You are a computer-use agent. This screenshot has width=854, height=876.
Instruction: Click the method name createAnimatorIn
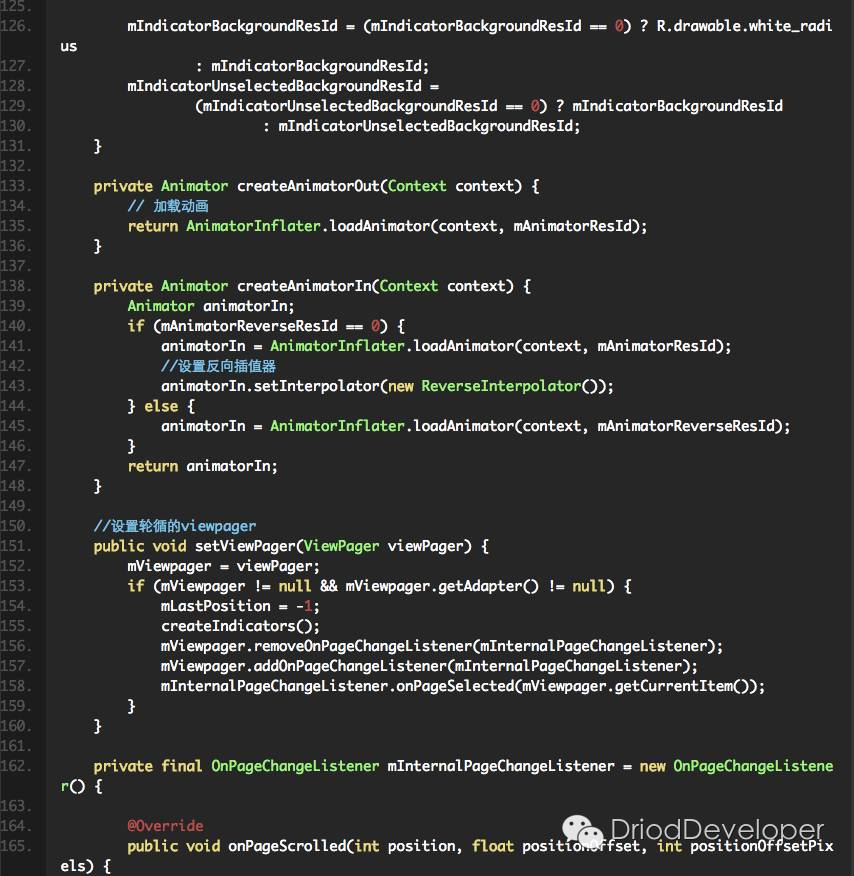click(x=304, y=285)
